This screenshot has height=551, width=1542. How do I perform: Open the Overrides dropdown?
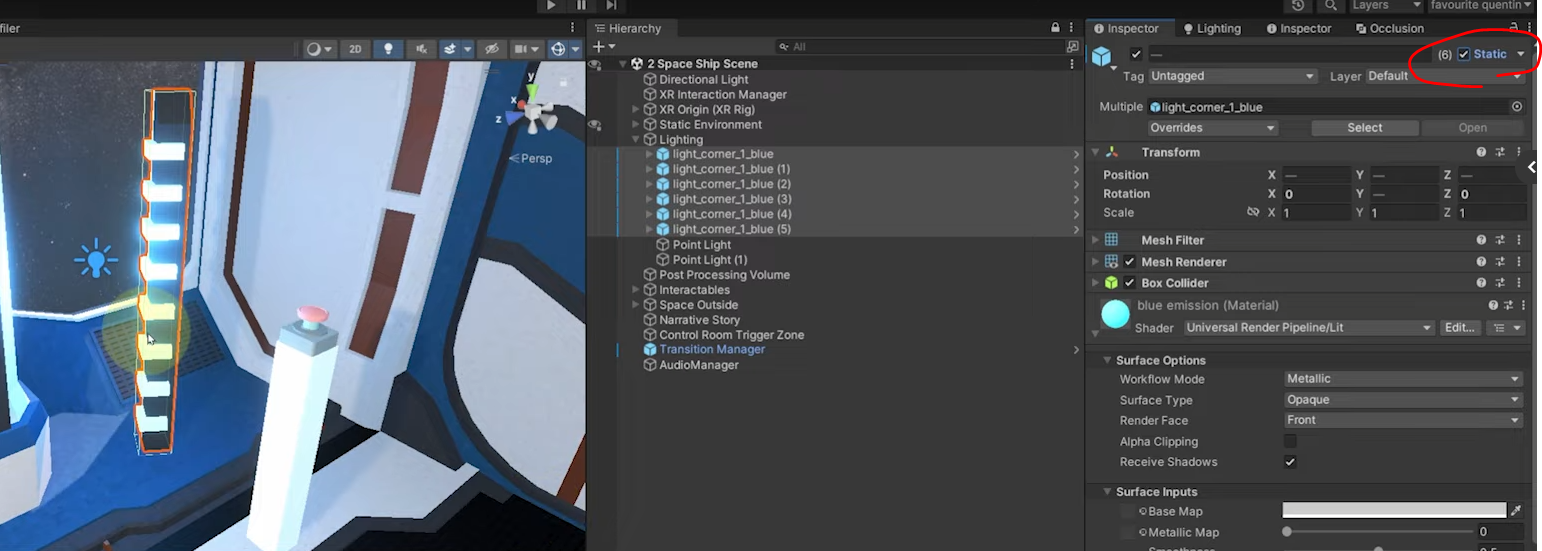(1214, 128)
